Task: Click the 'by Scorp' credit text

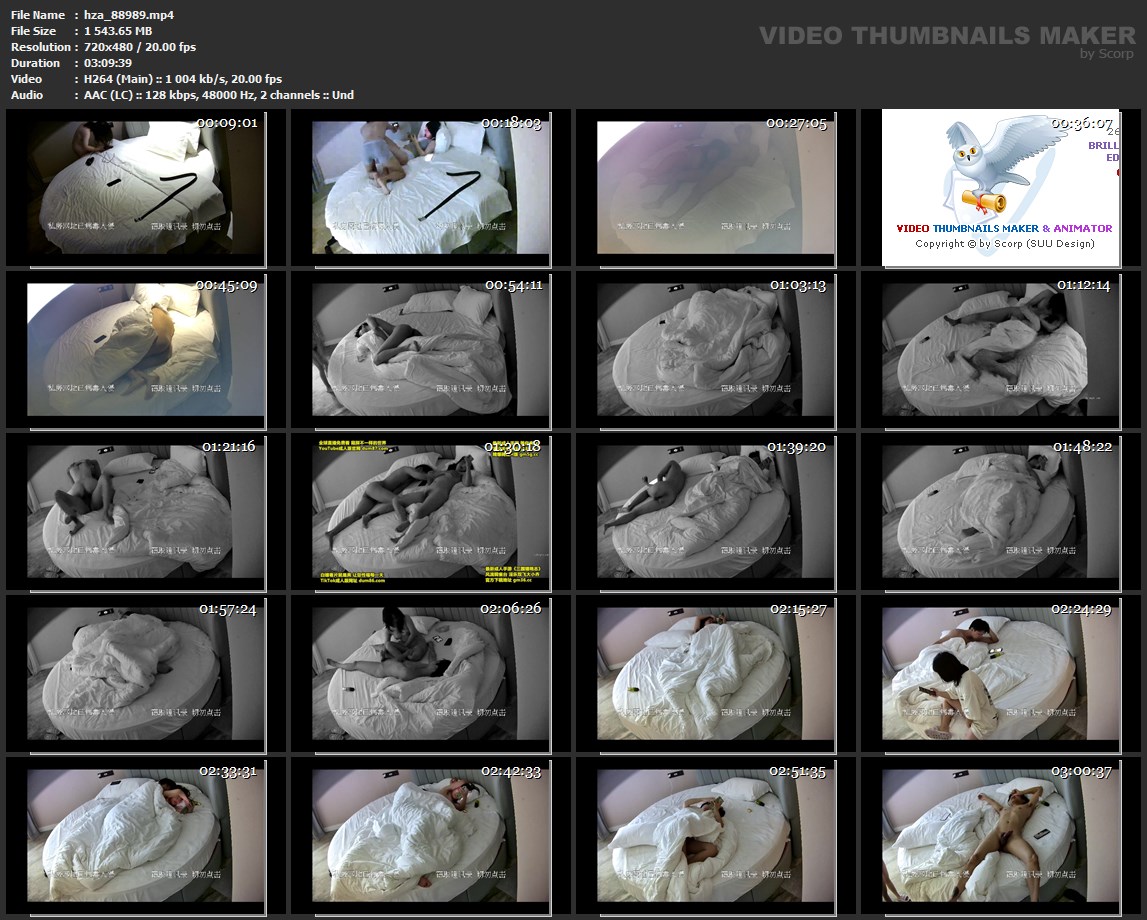Action: 1106,53
